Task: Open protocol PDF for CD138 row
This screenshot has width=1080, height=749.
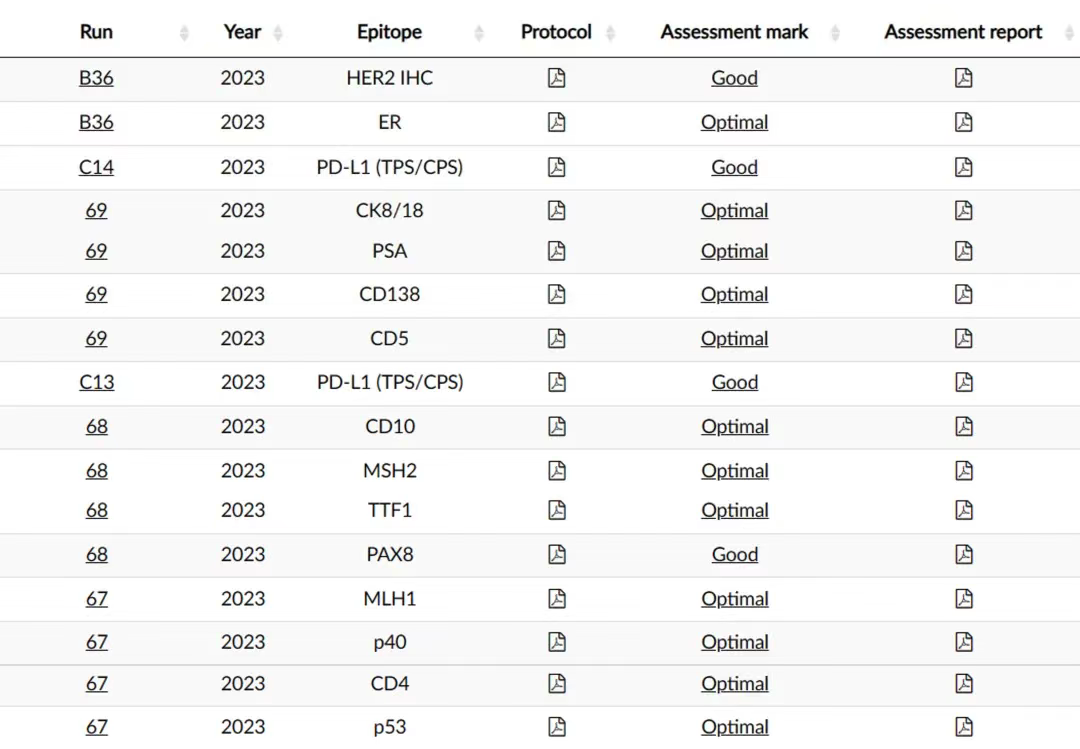Action: coord(557,294)
